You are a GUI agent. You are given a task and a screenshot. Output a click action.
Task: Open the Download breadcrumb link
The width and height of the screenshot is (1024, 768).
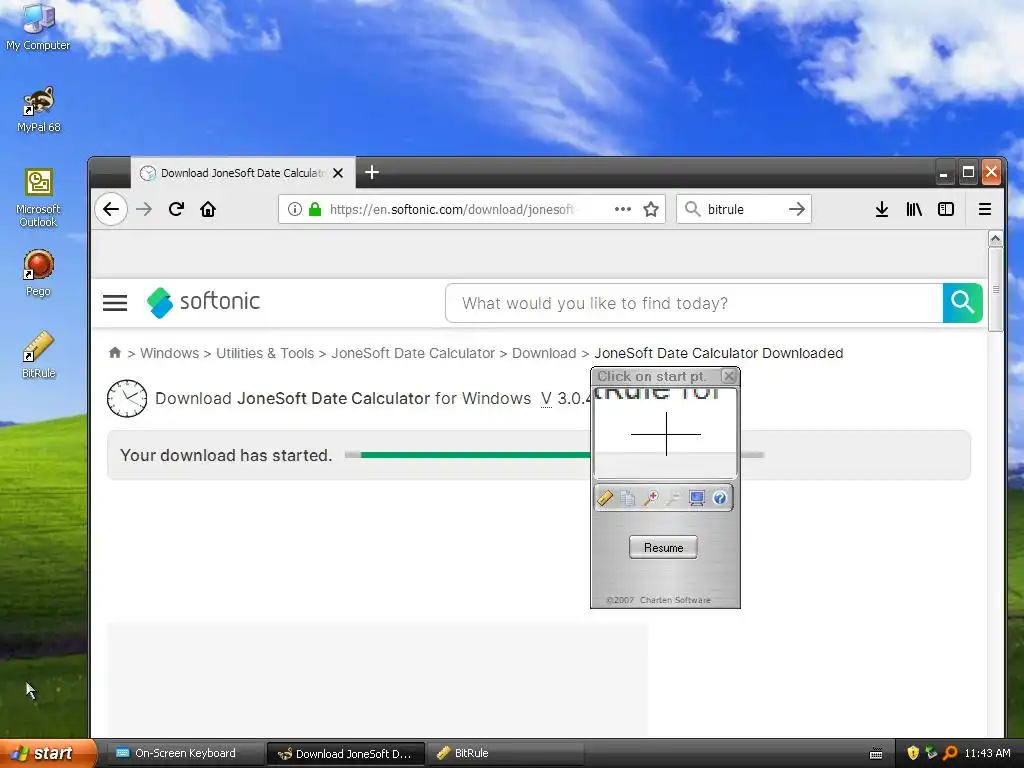(544, 353)
